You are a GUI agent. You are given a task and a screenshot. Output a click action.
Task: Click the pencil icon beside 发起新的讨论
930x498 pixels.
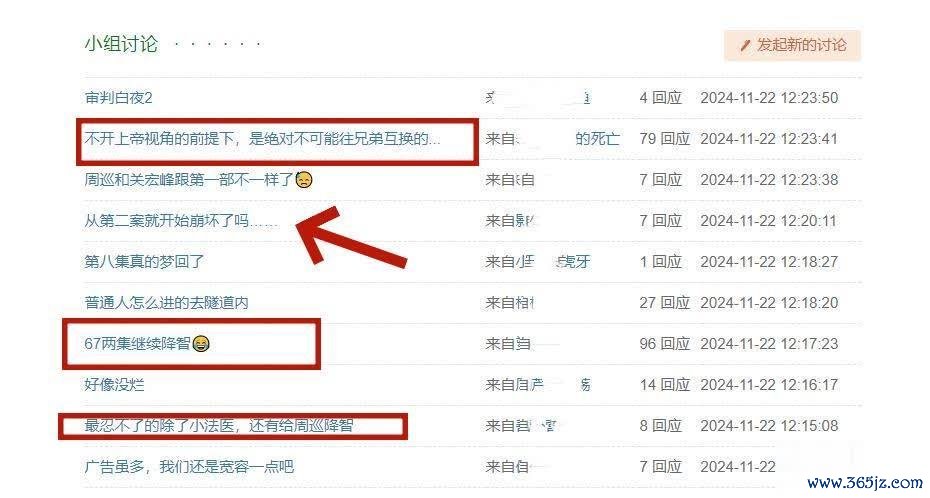[745, 45]
